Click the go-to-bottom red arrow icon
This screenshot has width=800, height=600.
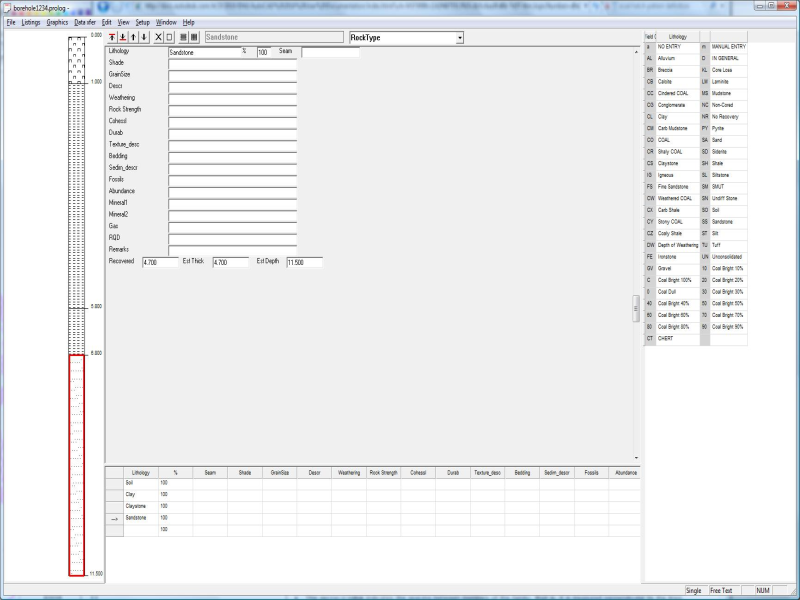(x=123, y=37)
